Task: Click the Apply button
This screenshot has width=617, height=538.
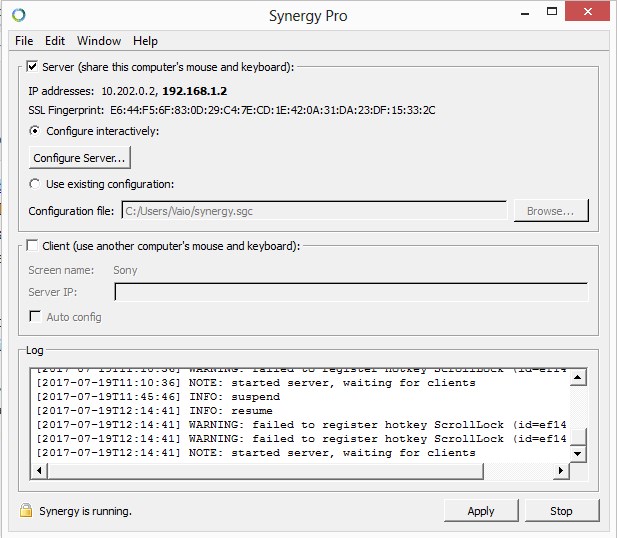Action: click(x=481, y=511)
